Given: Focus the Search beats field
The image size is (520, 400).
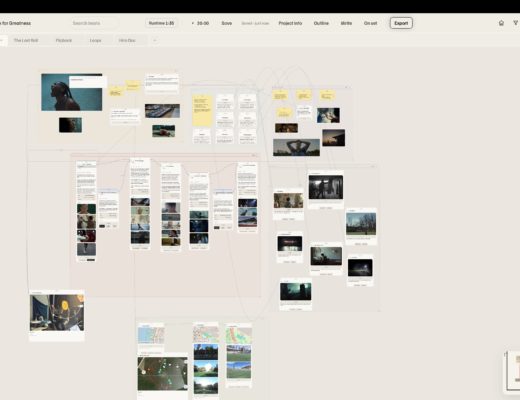Looking at the screenshot, I should [x=94, y=23].
